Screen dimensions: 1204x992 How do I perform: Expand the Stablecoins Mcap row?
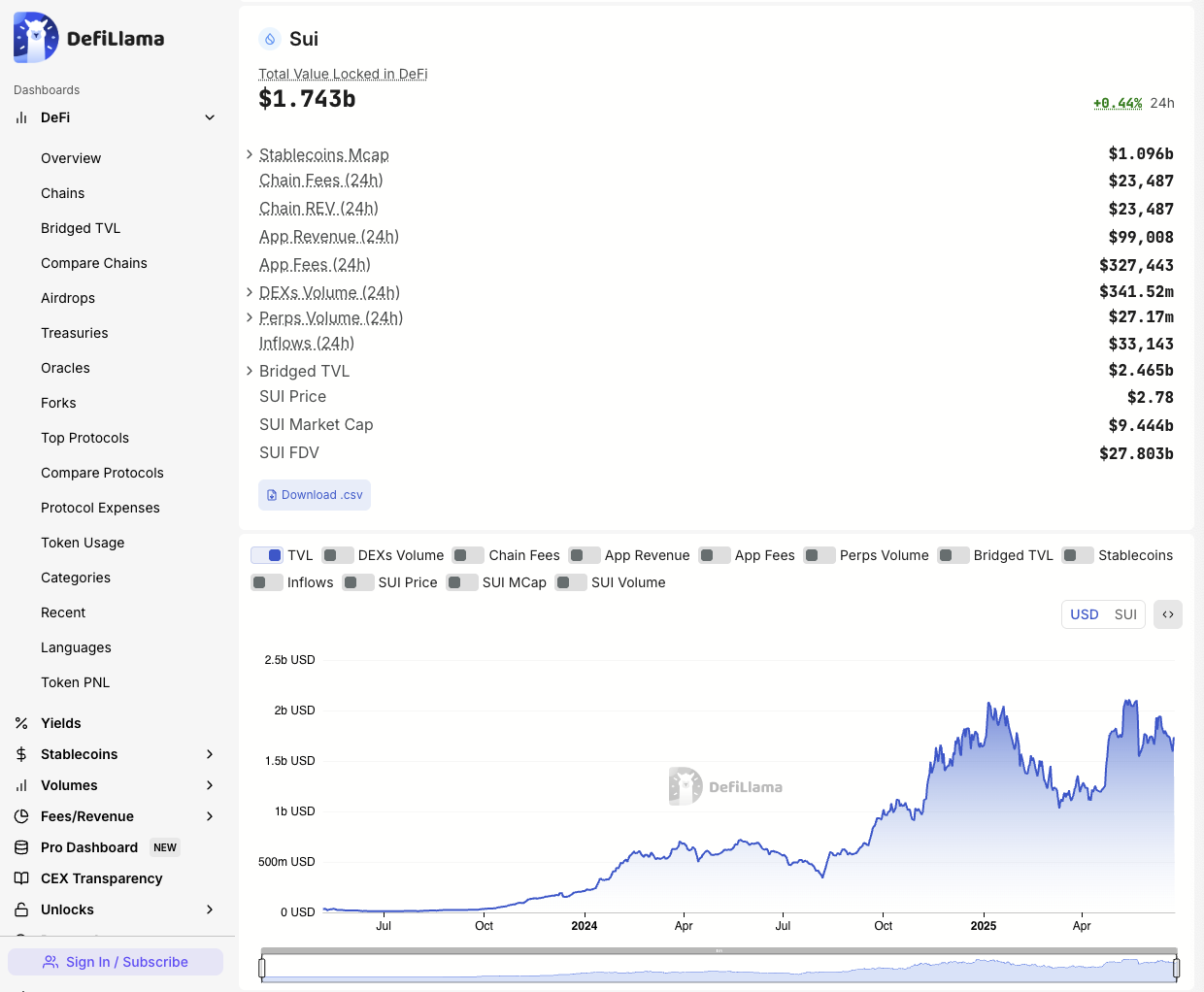coord(249,154)
